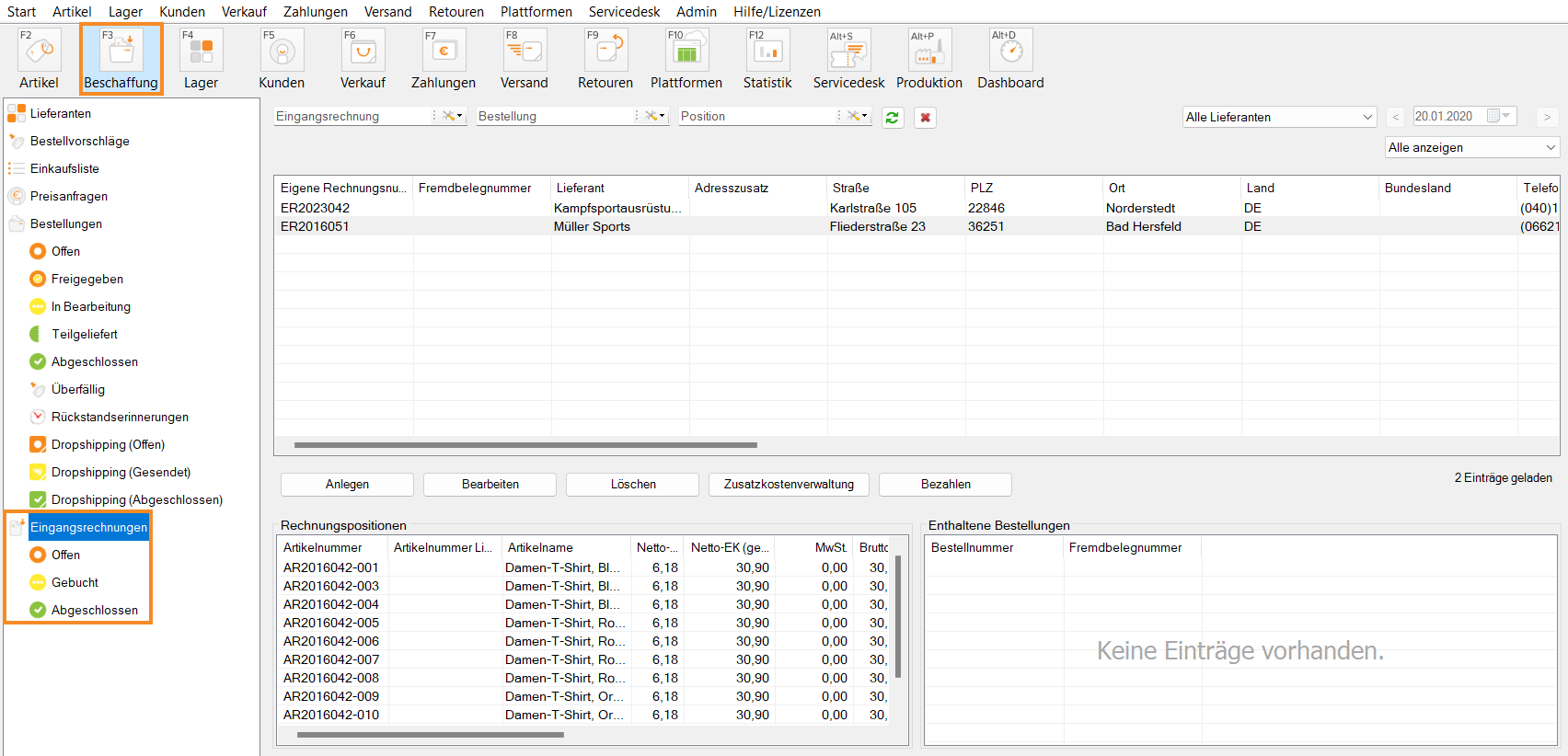Click the green refresh search icon
The height and width of the screenshot is (756, 1568).
[x=892, y=118]
